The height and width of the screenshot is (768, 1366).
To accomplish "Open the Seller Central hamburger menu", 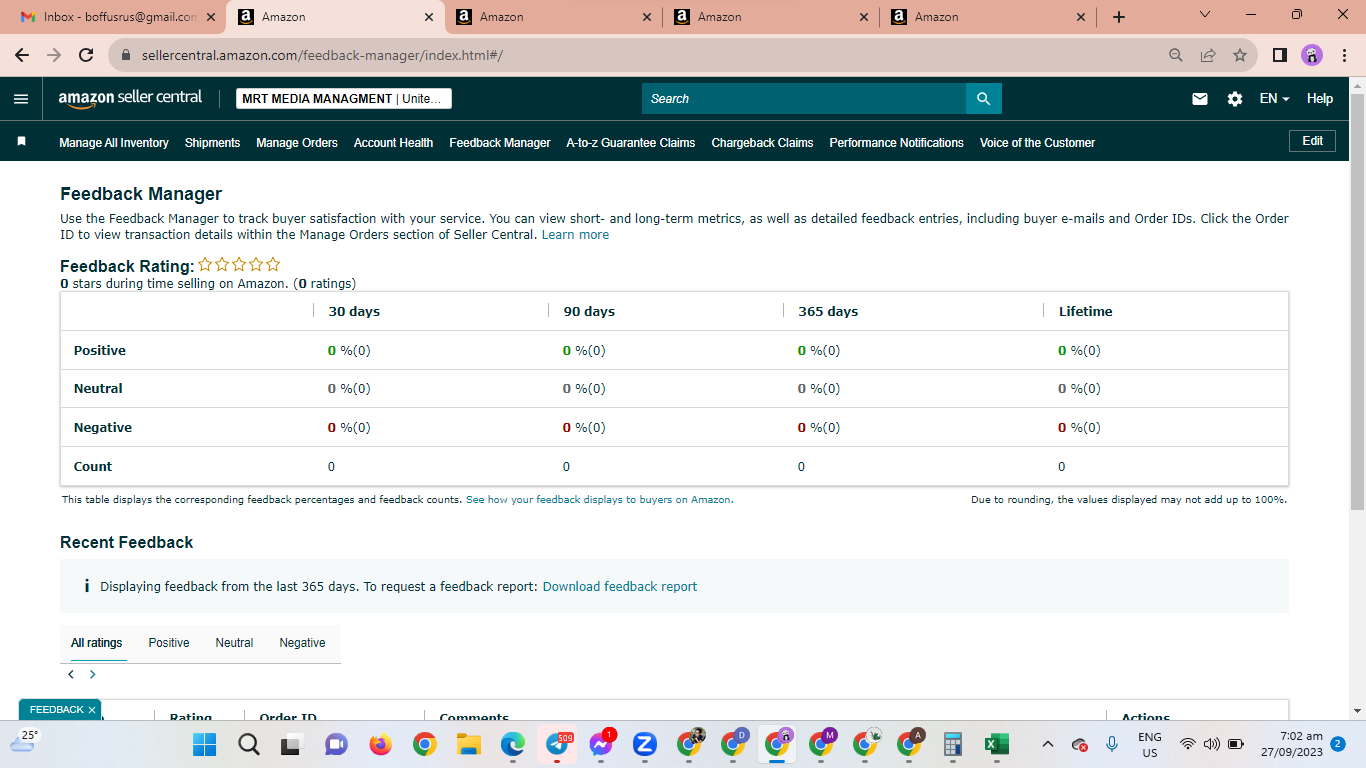I will click(x=21, y=99).
